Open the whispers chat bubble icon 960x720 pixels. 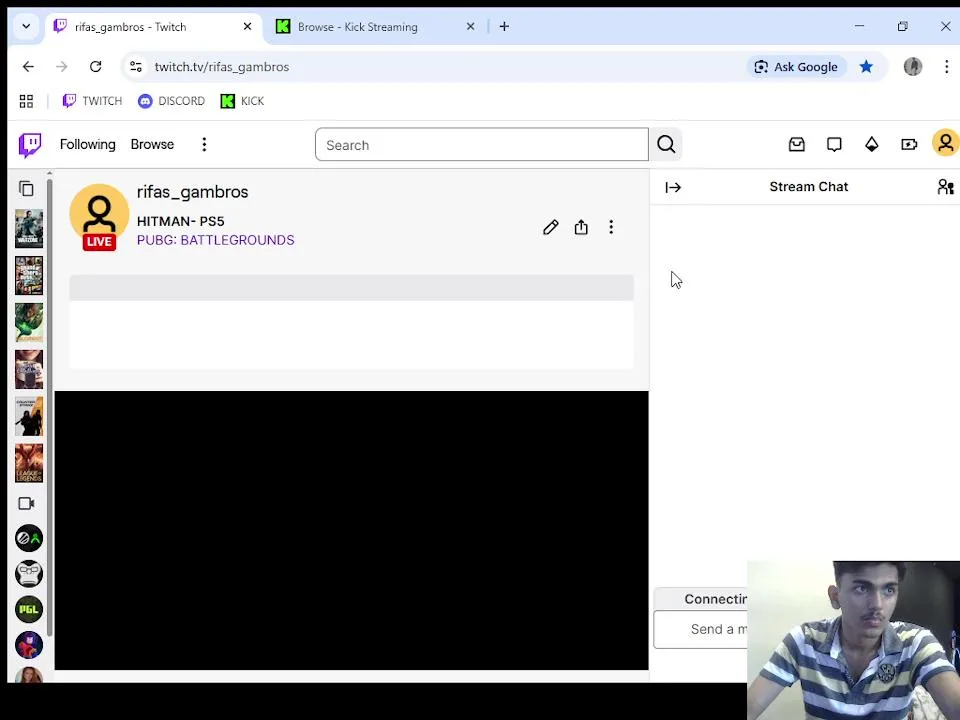(x=834, y=144)
